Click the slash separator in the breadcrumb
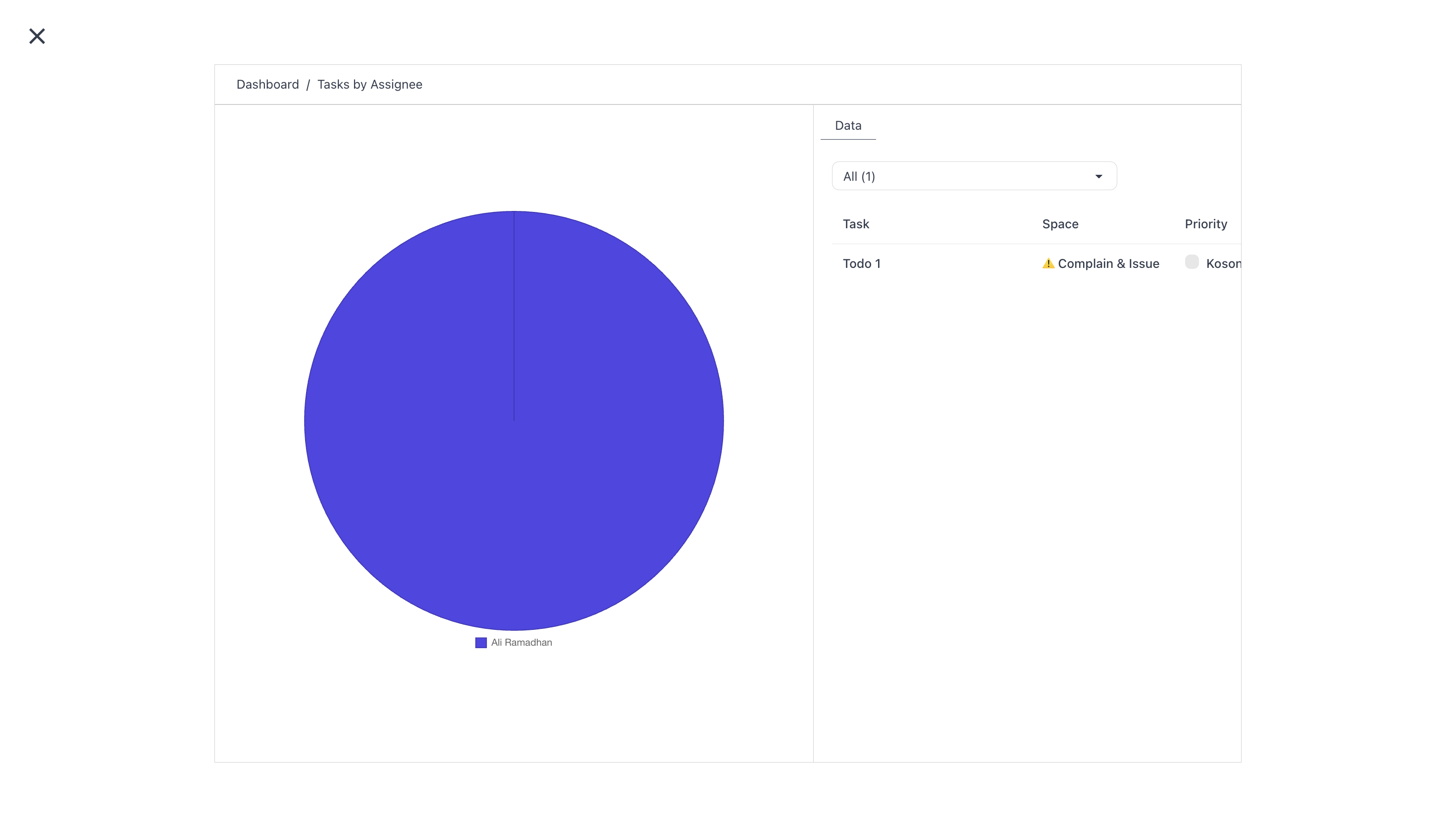This screenshot has width=1456, height=821. tap(308, 85)
